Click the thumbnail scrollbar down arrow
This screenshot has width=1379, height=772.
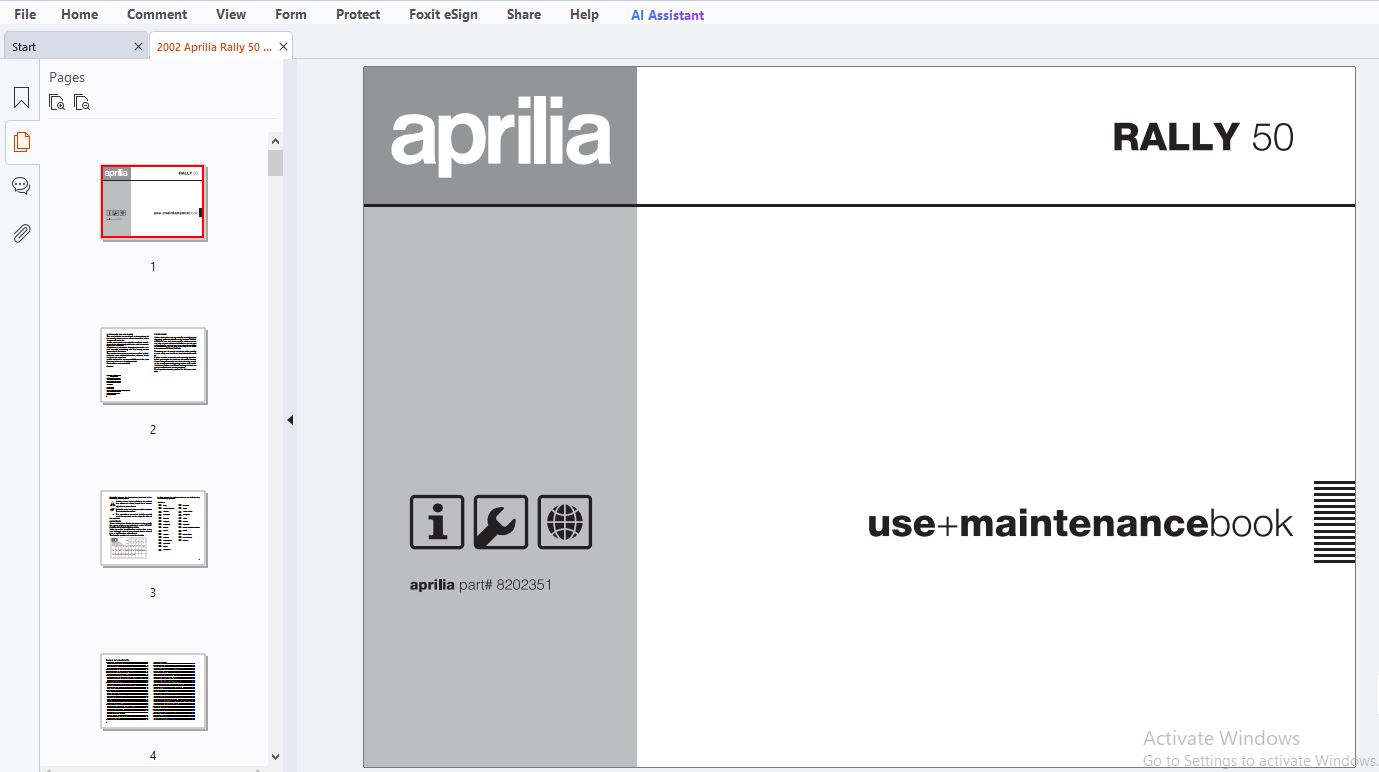[275, 758]
